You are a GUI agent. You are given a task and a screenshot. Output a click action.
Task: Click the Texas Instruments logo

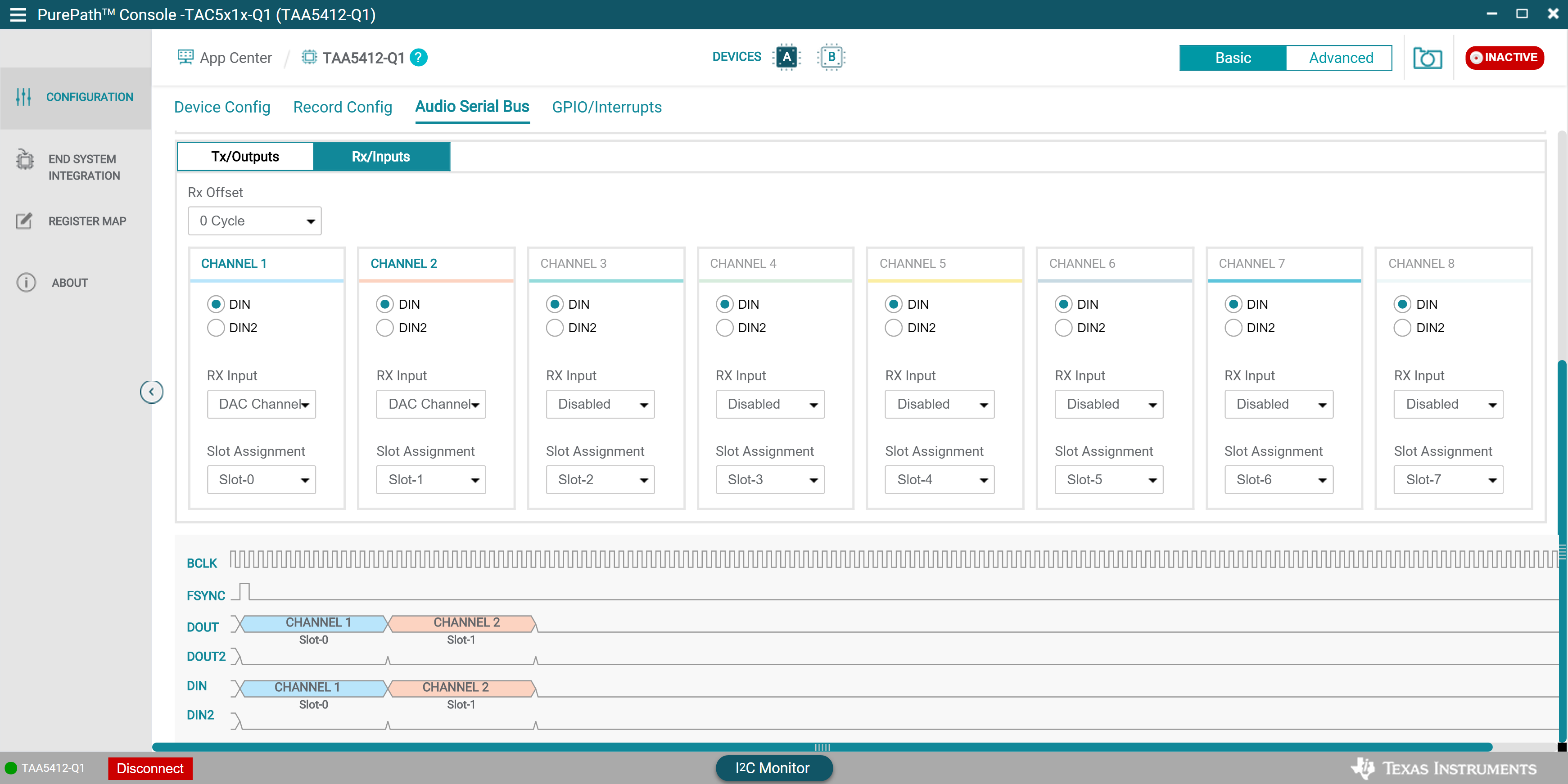pos(1443,768)
